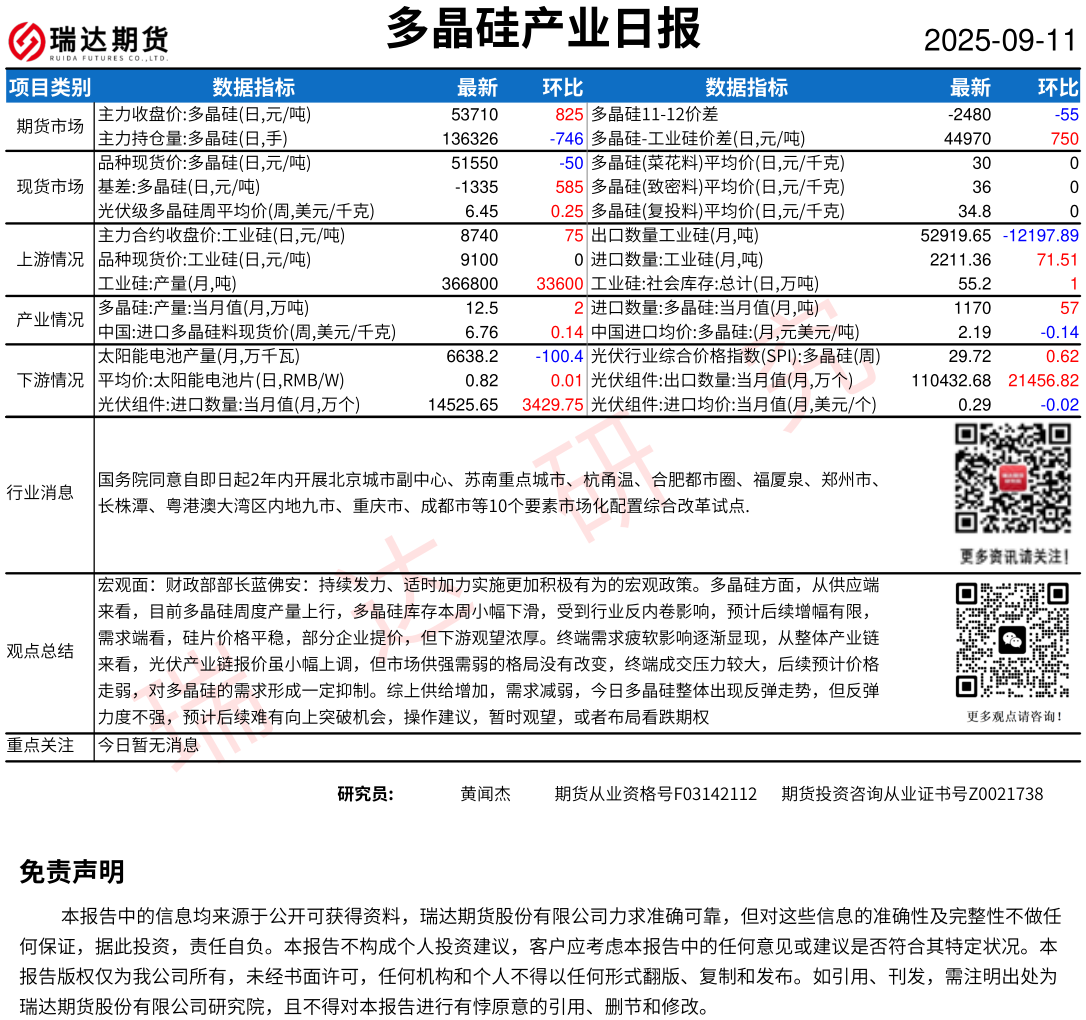Click the WeChat QR code beside 观点总结
Screen dimensions: 1086x1020
1013,640
